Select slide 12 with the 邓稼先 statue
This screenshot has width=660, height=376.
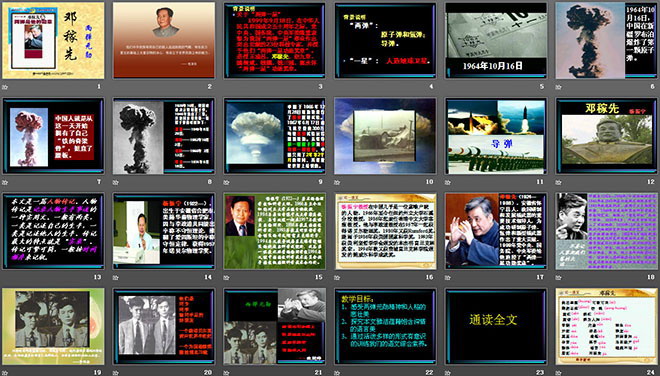click(x=607, y=136)
